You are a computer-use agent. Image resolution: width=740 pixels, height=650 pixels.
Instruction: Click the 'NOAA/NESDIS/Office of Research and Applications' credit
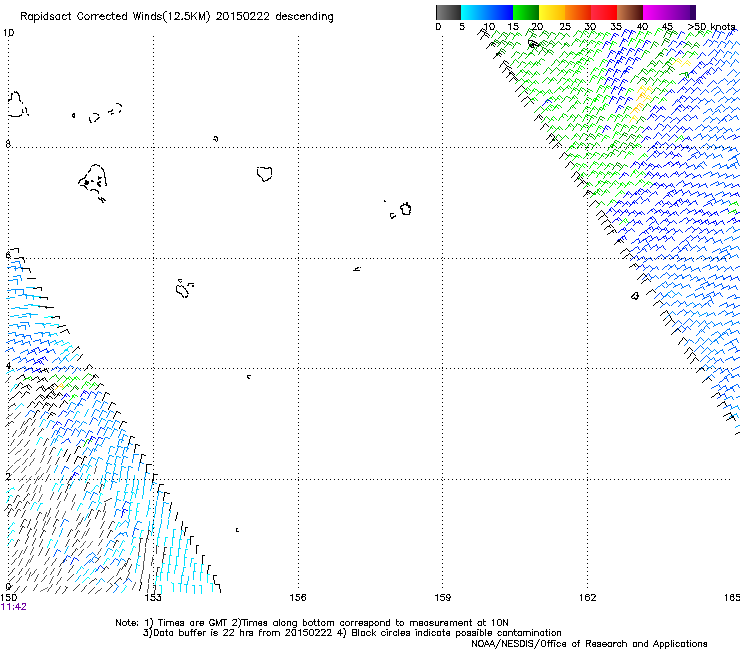(x=589, y=644)
